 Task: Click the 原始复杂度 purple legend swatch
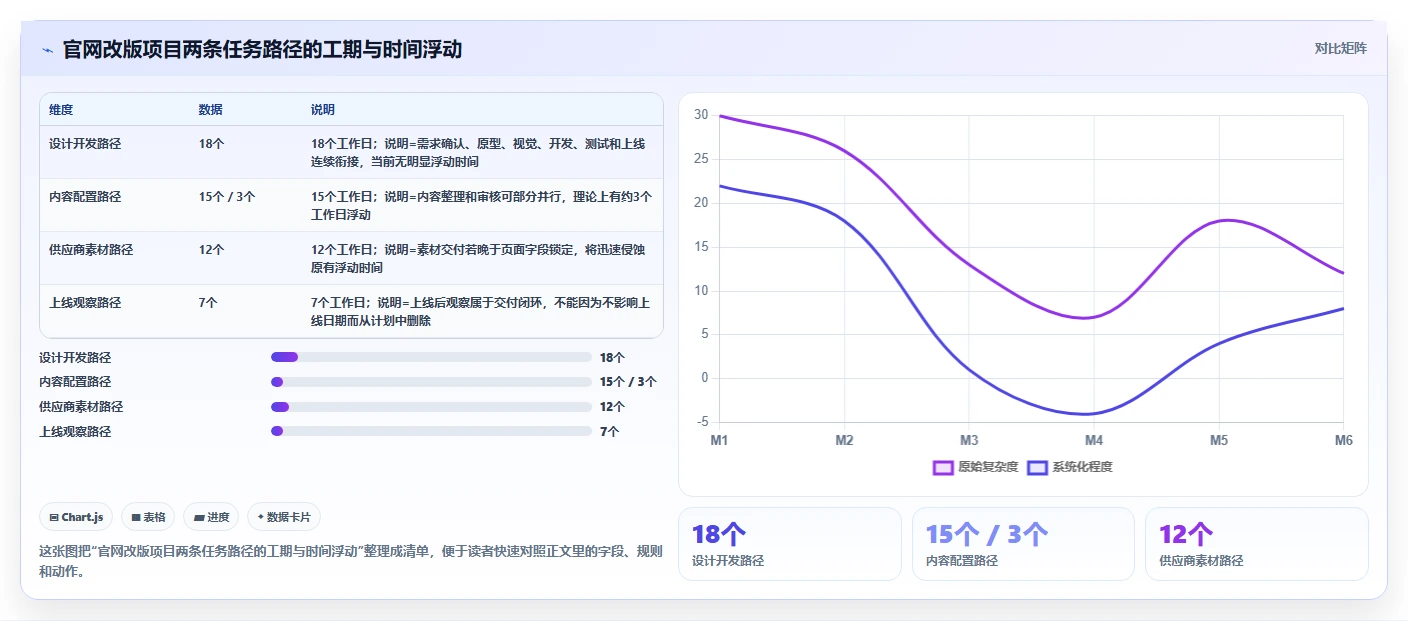pos(943,467)
